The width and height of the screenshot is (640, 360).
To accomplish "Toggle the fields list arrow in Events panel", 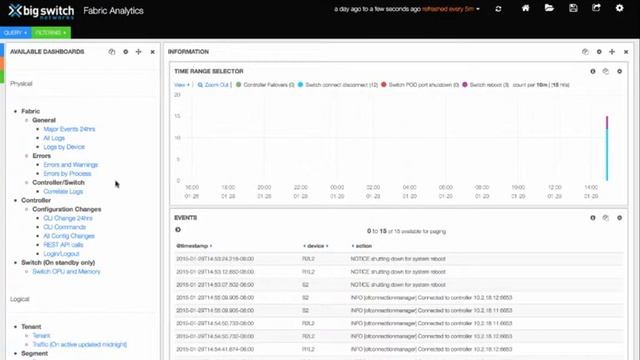I will (x=178, y=230).
